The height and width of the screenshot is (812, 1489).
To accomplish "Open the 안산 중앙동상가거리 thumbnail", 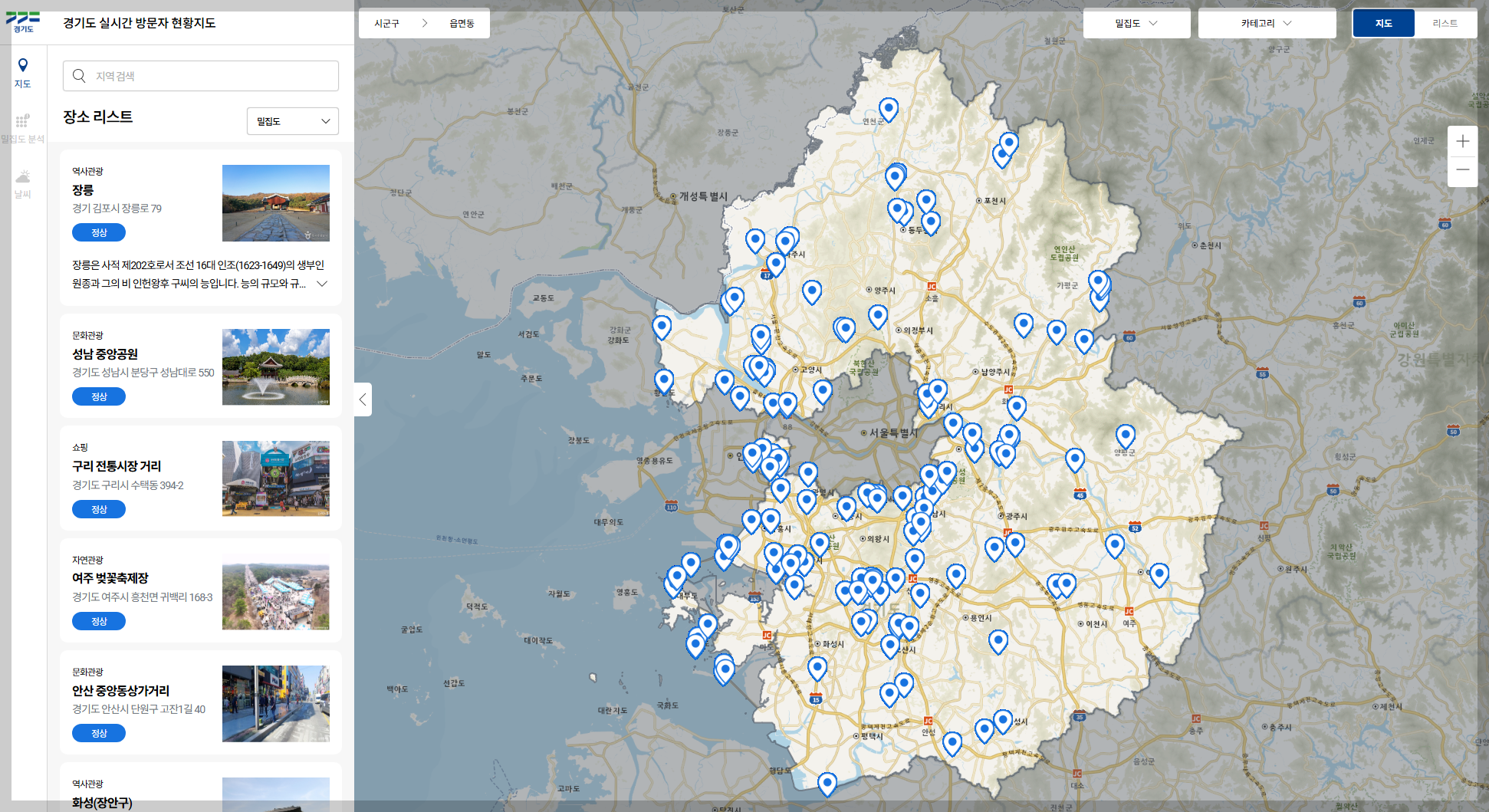I will (276, 704).
